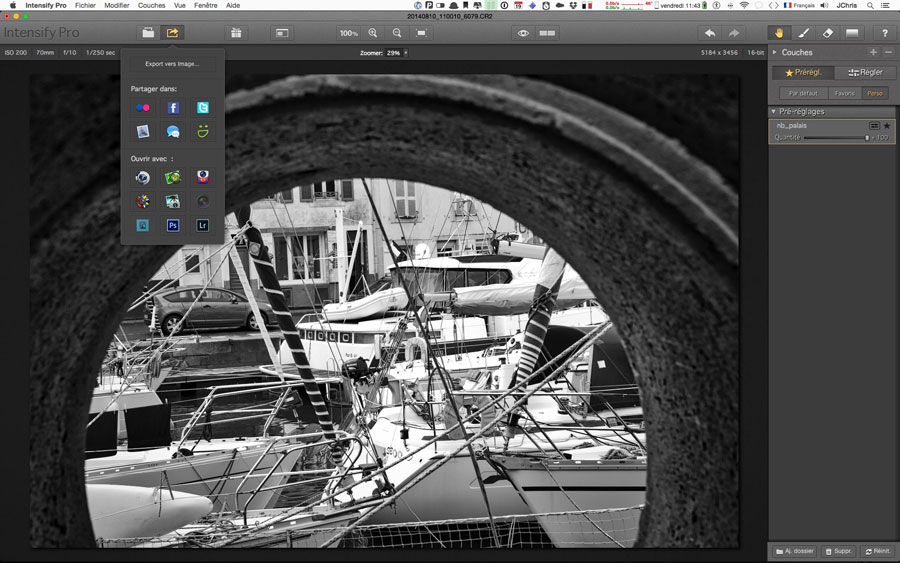Select the Brush tool

click(804, 33)
